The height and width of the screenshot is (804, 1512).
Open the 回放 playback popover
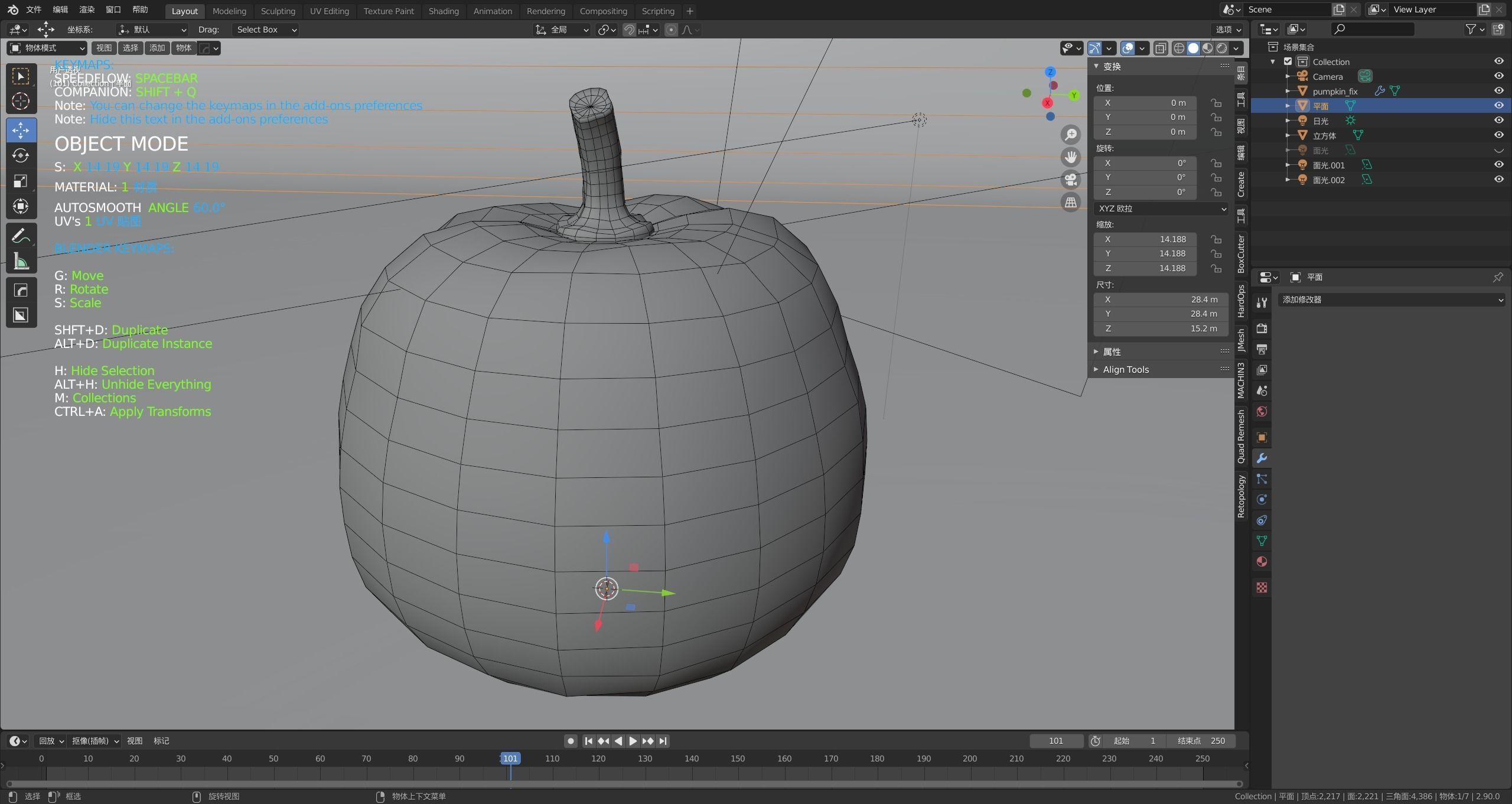[x=51, y=741]
